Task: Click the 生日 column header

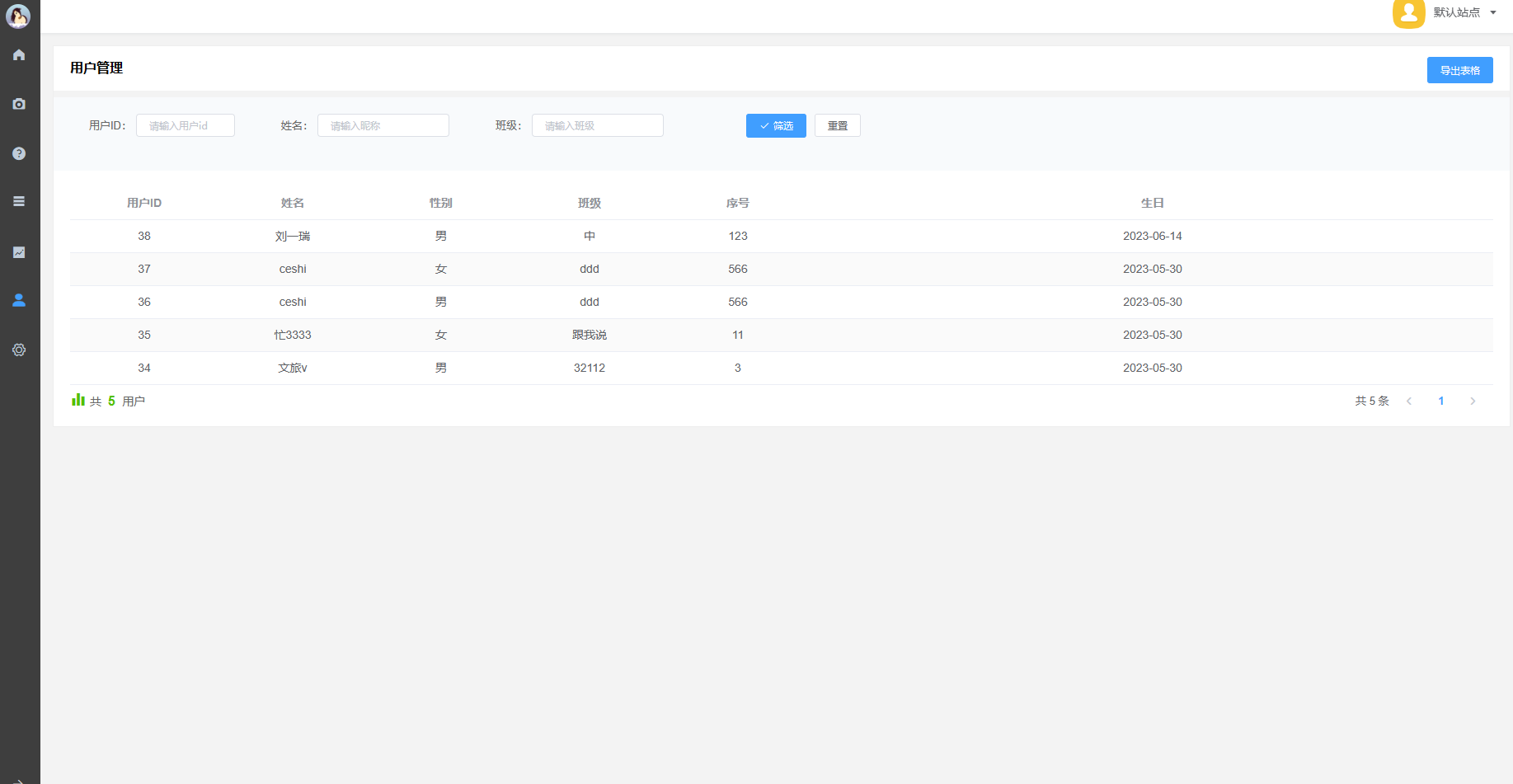Action: tap(1153, 203)
